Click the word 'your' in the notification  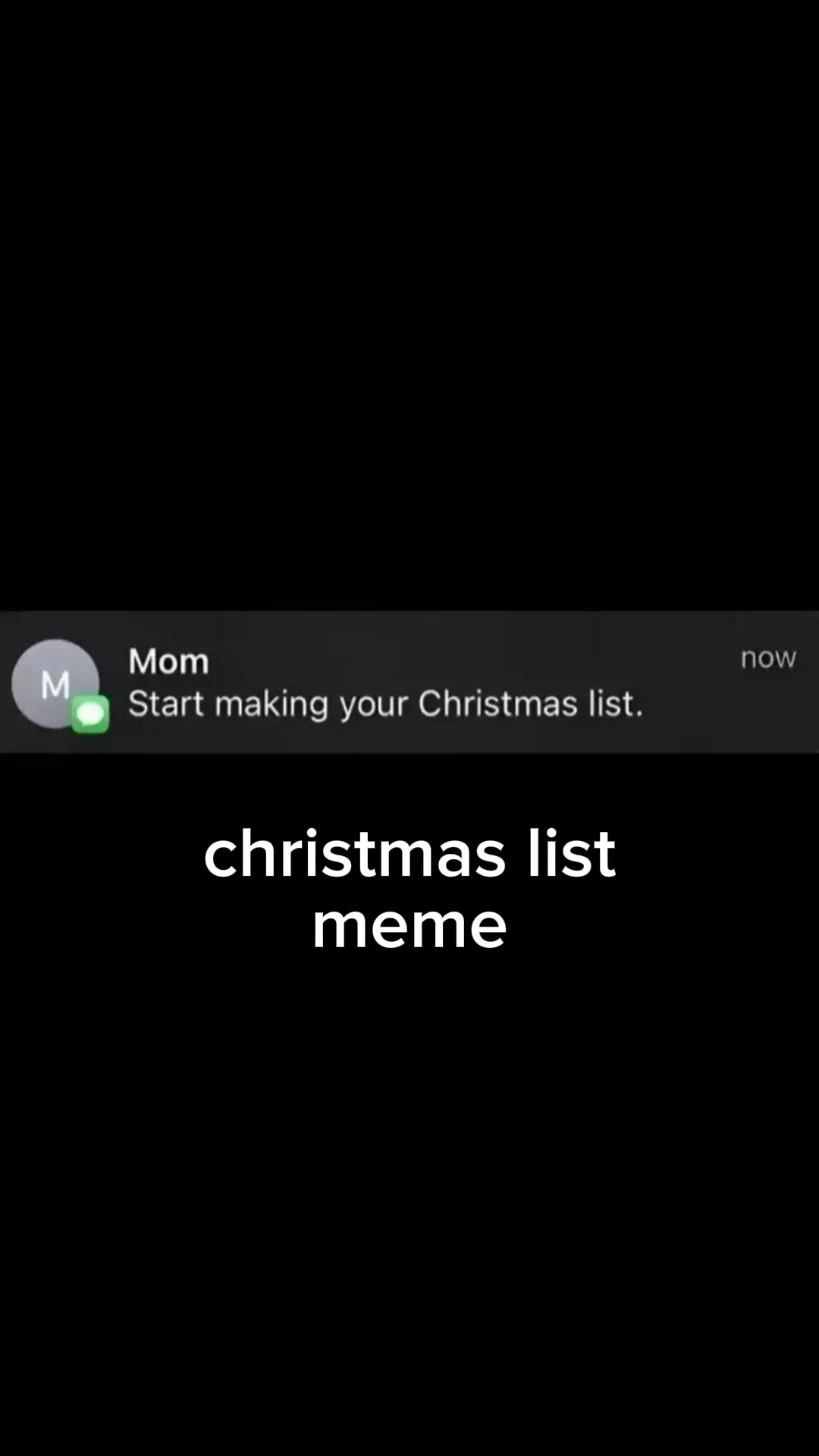tap(372, 707)
